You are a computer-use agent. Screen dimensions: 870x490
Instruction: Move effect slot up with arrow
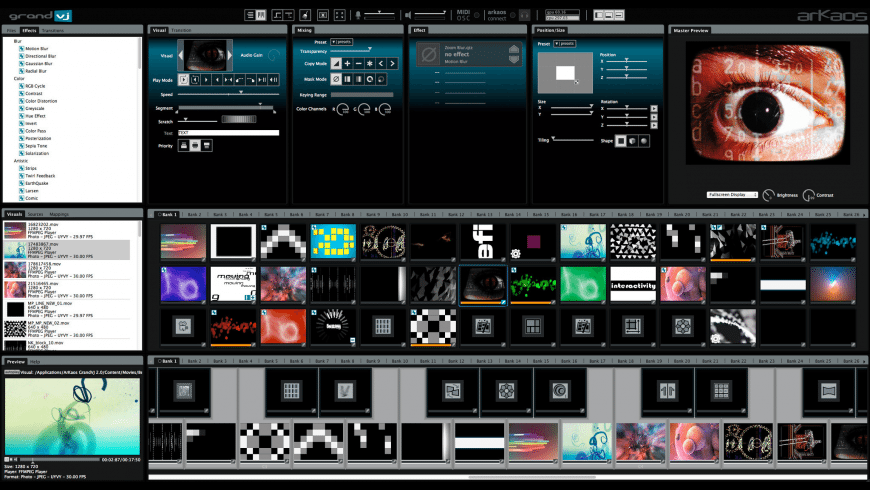click(514, 49)
